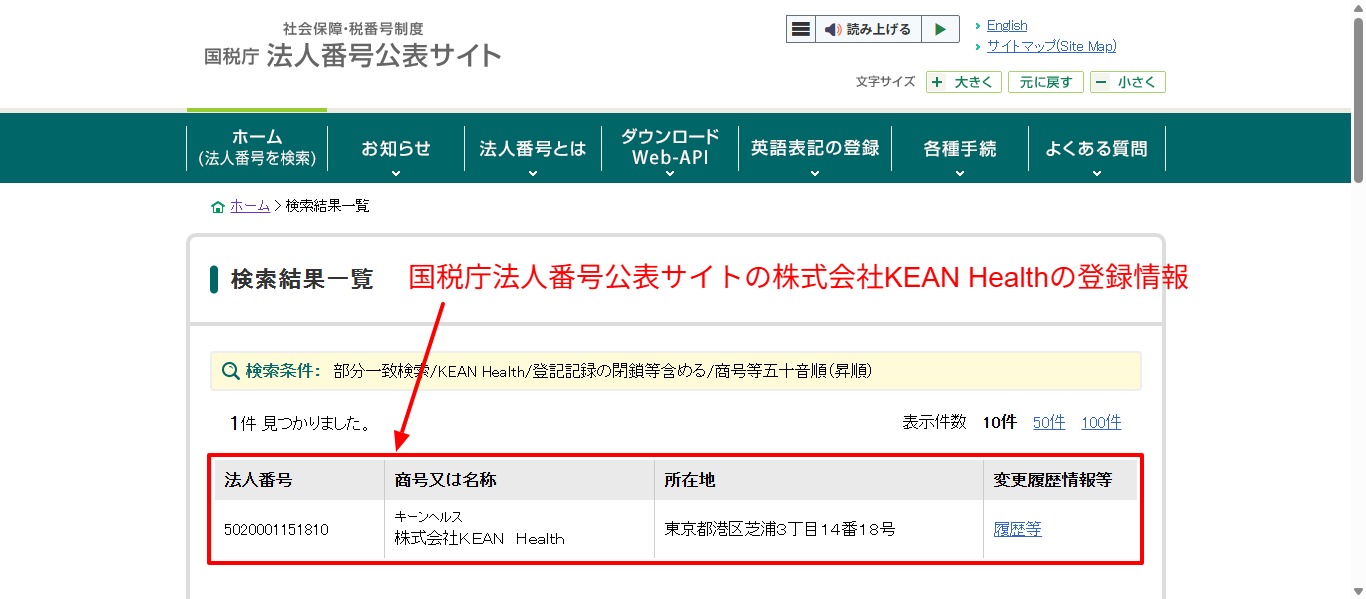Screen dimensions: 1366x599
Task: Decrease text size with 小さく button
Action: pyautogui.click(x=1128, y=82)
